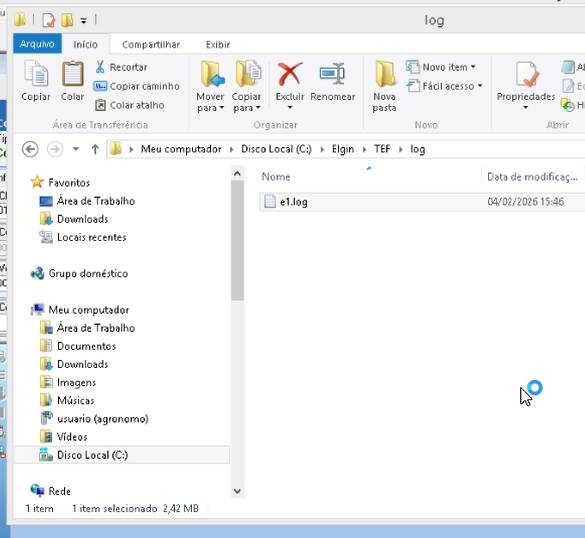Open Copiar para folder button

click(247, 87)
